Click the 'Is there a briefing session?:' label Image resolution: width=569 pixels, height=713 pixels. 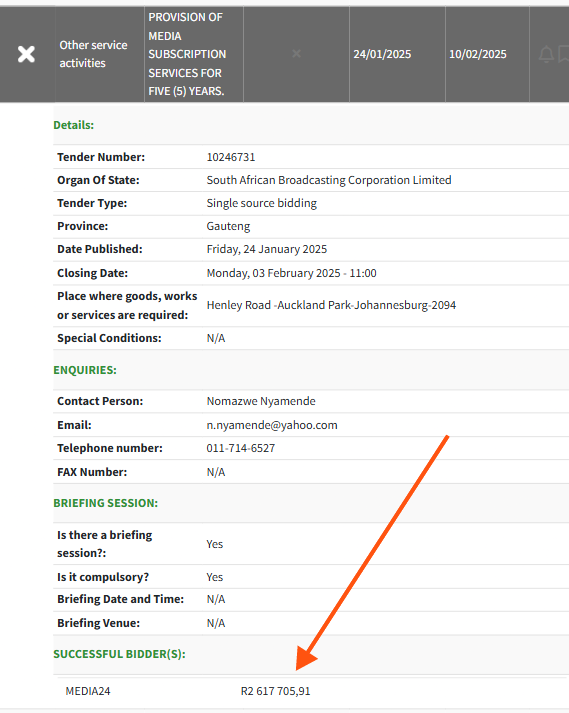105,544
